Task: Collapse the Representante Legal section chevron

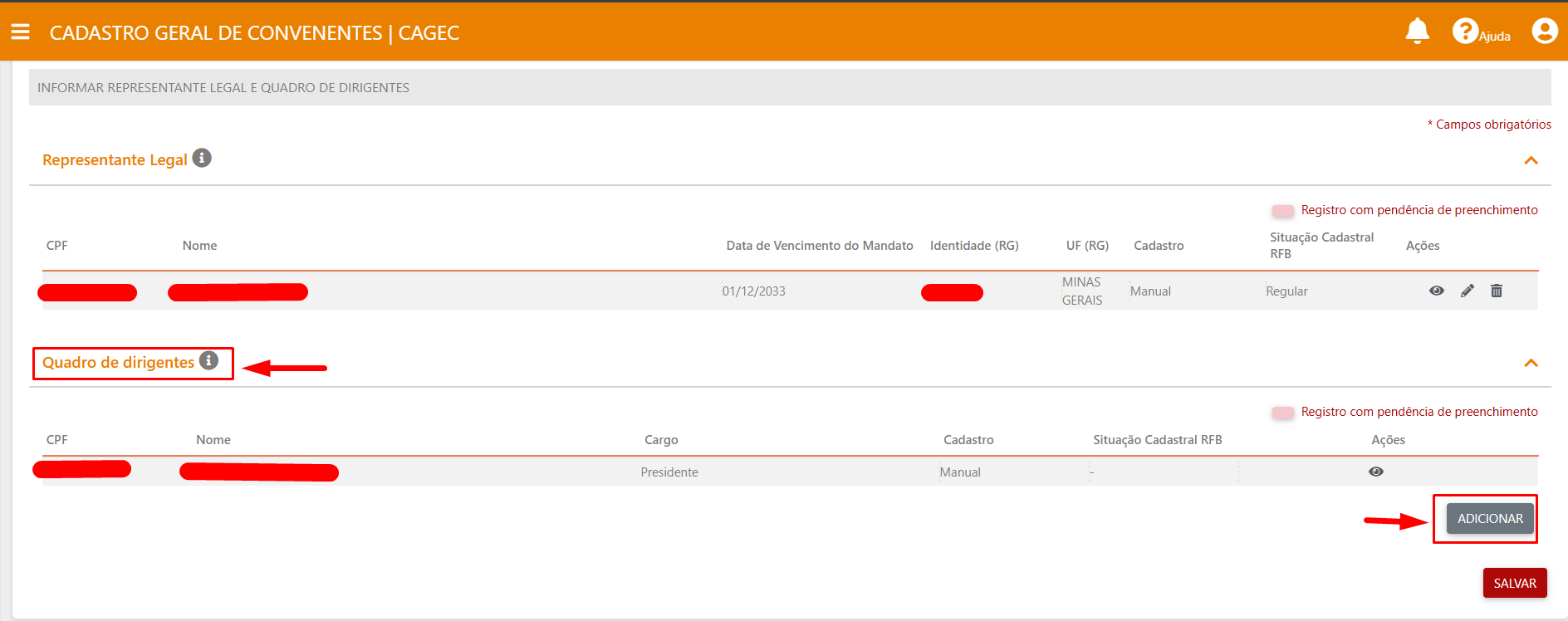Action: pyautogui.click(x=1531, y=160)
